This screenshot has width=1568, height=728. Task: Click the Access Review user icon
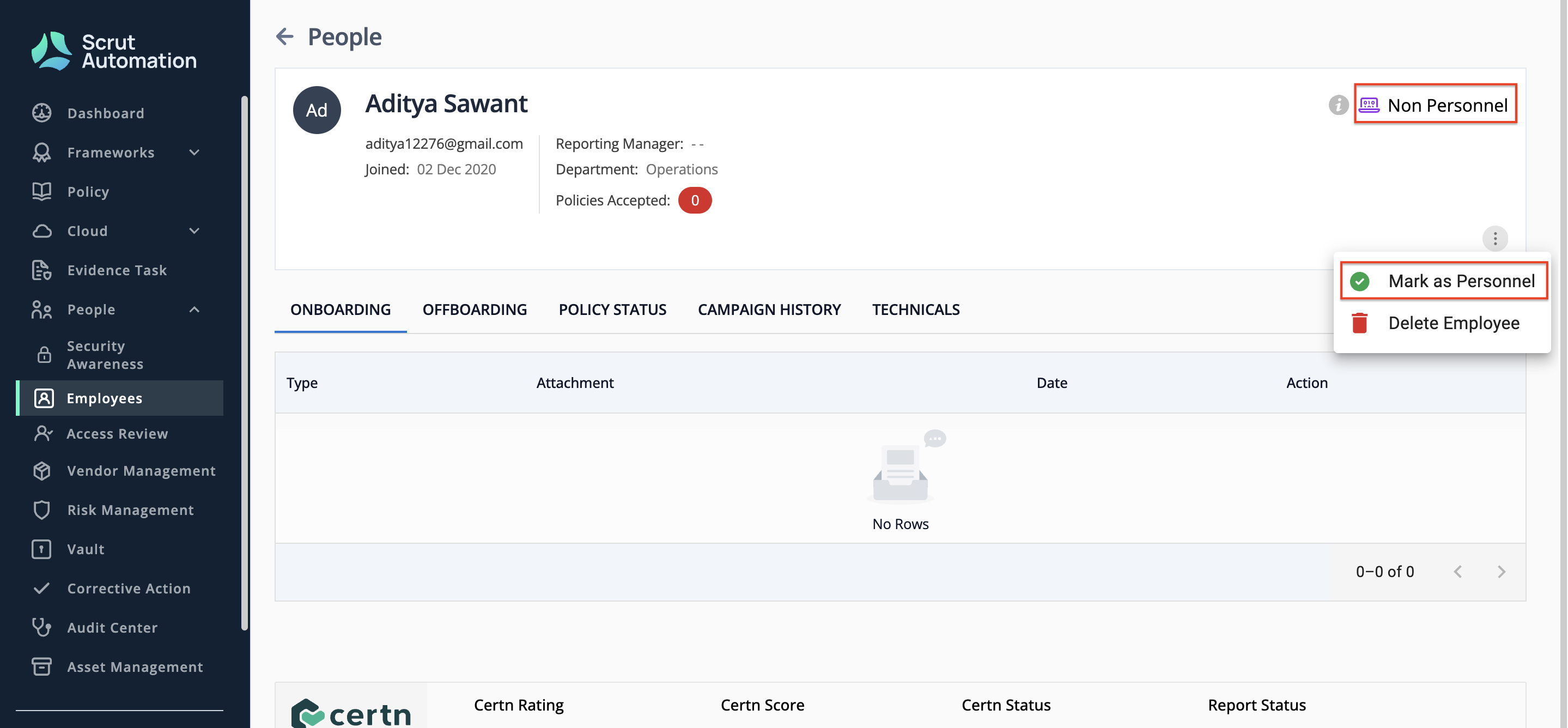[x=43, y=433]
